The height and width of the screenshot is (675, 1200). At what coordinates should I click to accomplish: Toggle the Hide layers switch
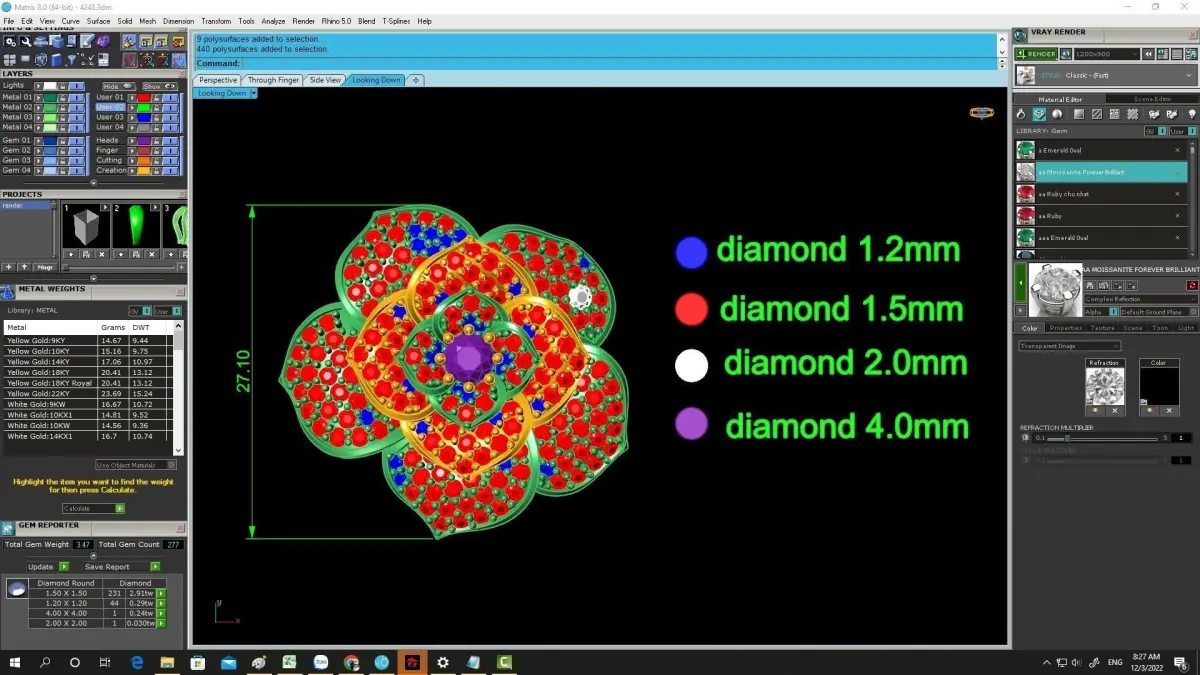[x=119, y=87]
